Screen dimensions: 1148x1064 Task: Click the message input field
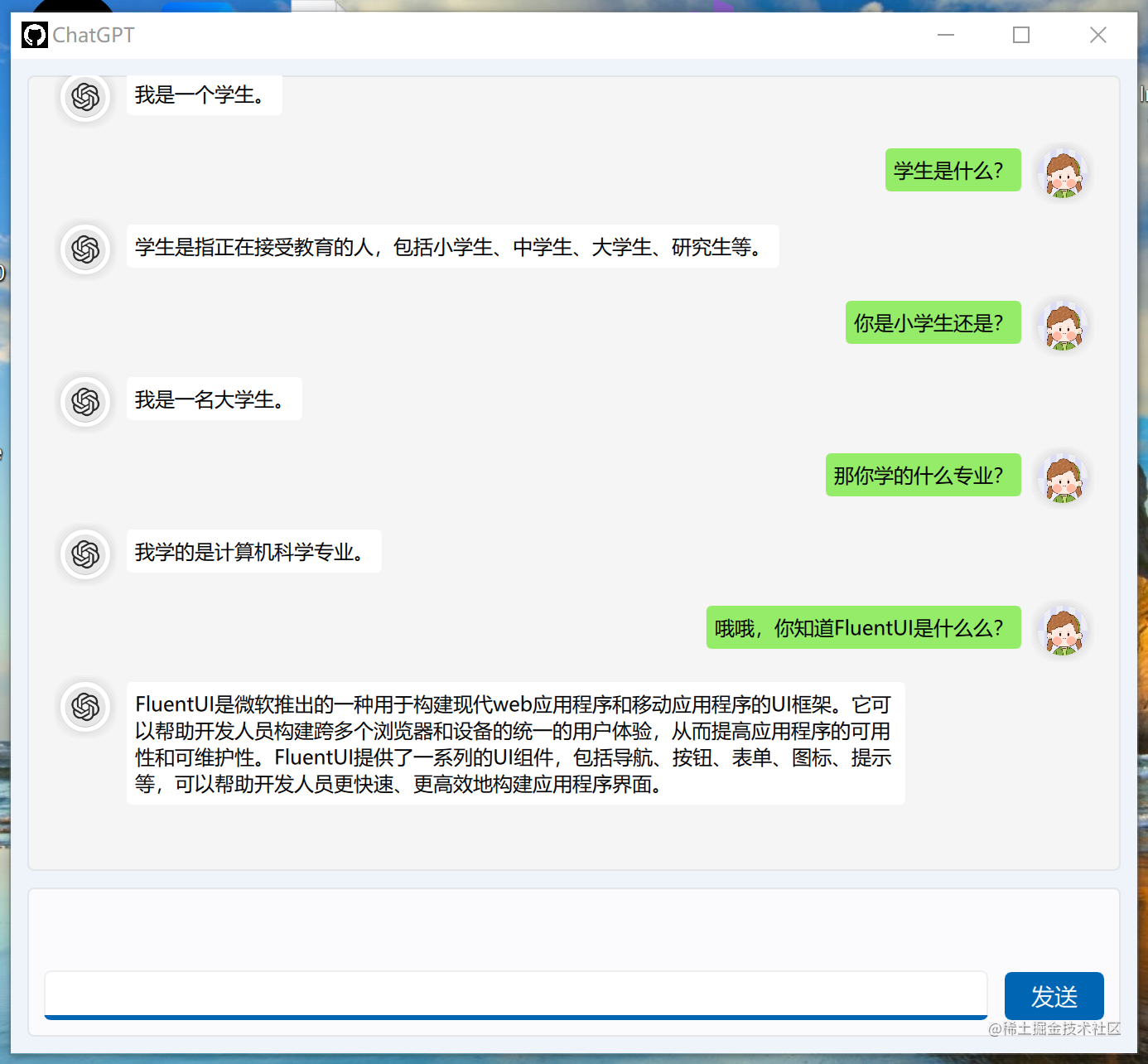pyautogui.click(x=514, y=994)
